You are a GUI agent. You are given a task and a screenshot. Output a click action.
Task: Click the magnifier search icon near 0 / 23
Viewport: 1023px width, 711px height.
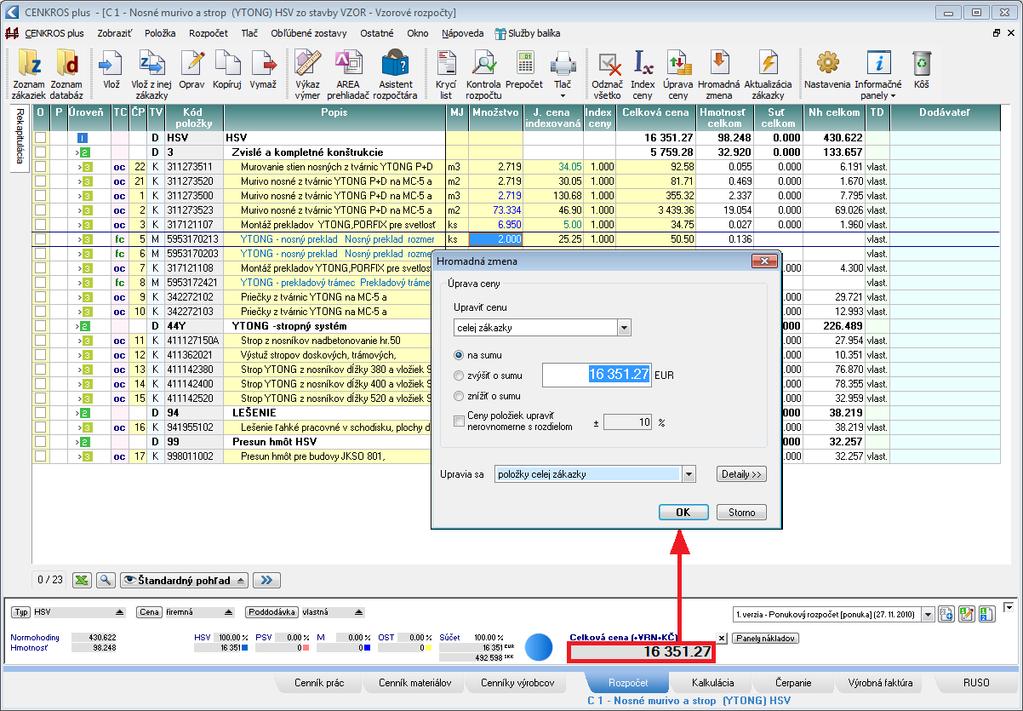105,580
